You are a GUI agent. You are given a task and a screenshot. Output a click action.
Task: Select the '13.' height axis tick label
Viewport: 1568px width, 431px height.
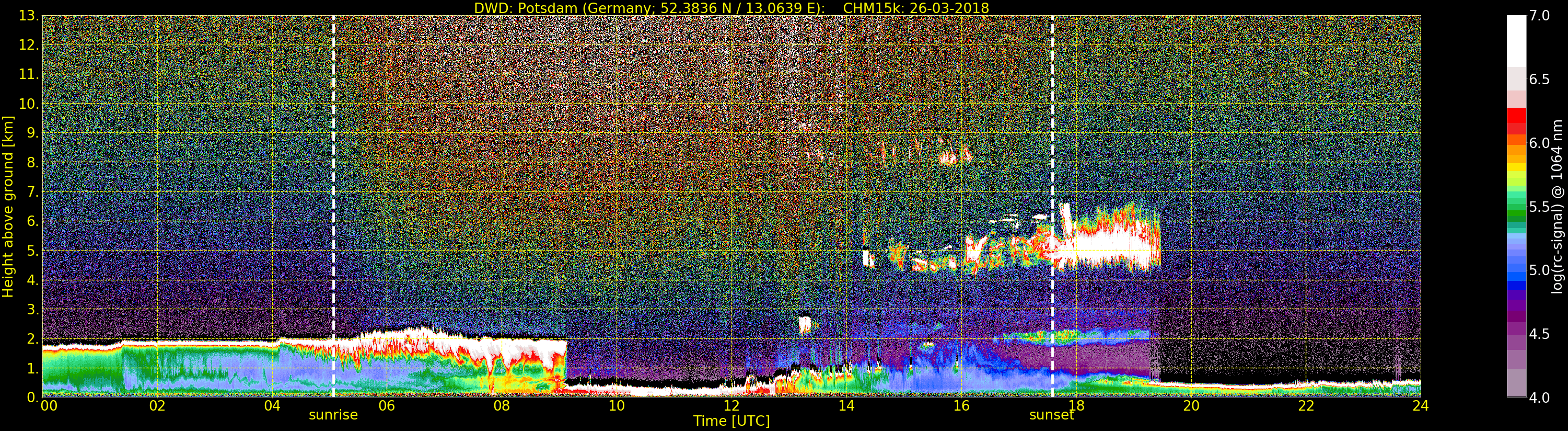29,16
